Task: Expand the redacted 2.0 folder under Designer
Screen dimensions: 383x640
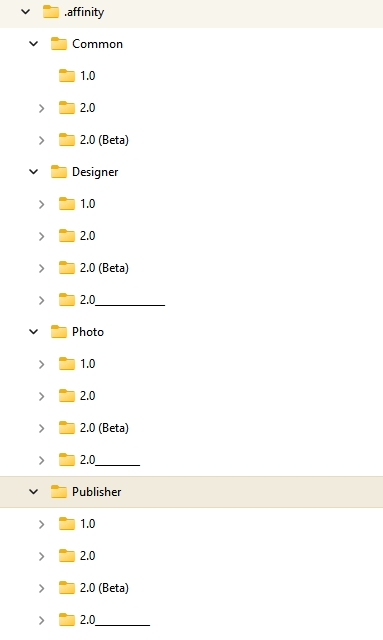Action: click(42, 300)
